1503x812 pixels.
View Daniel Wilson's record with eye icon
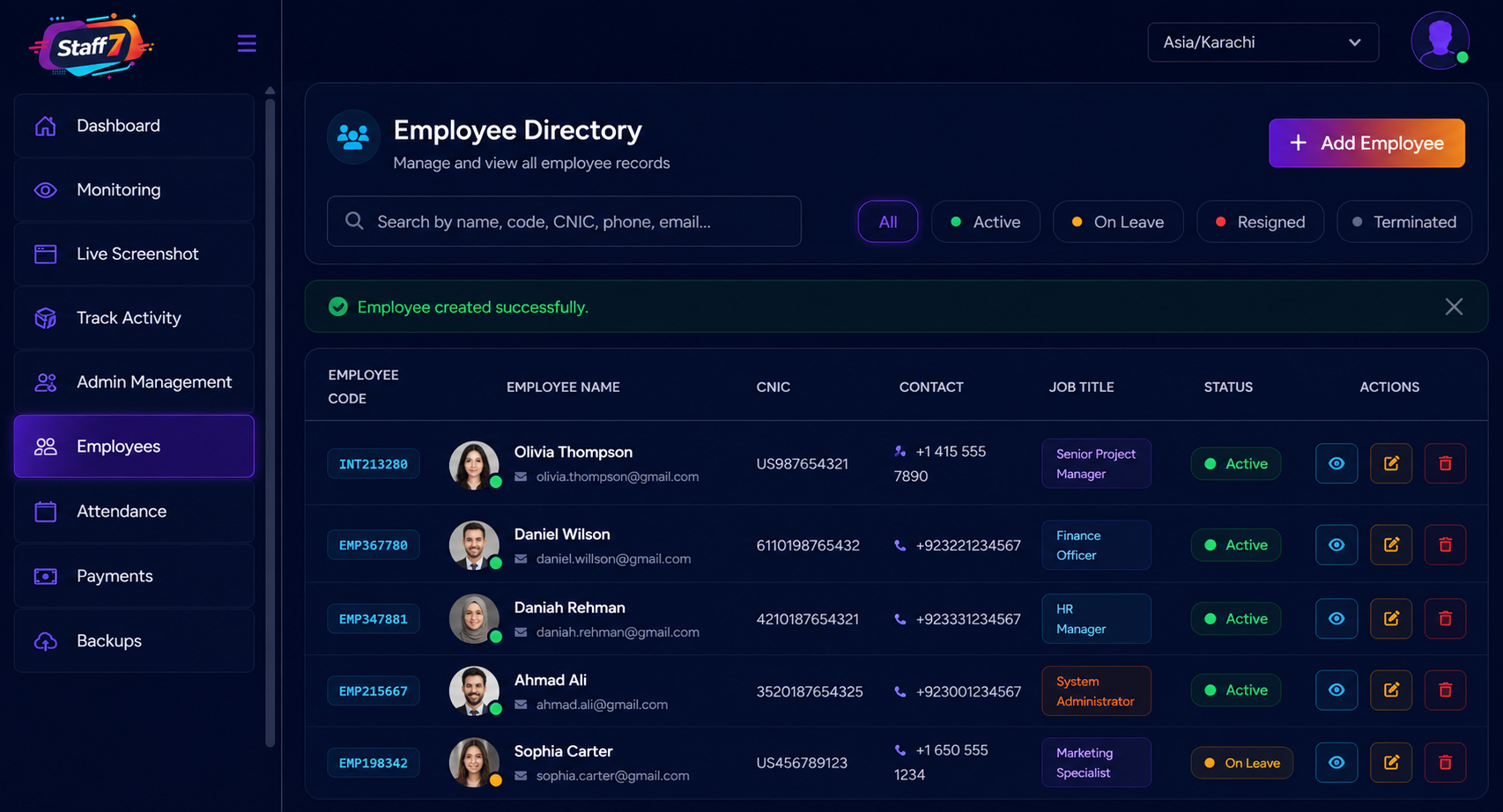pos(1336,545)
